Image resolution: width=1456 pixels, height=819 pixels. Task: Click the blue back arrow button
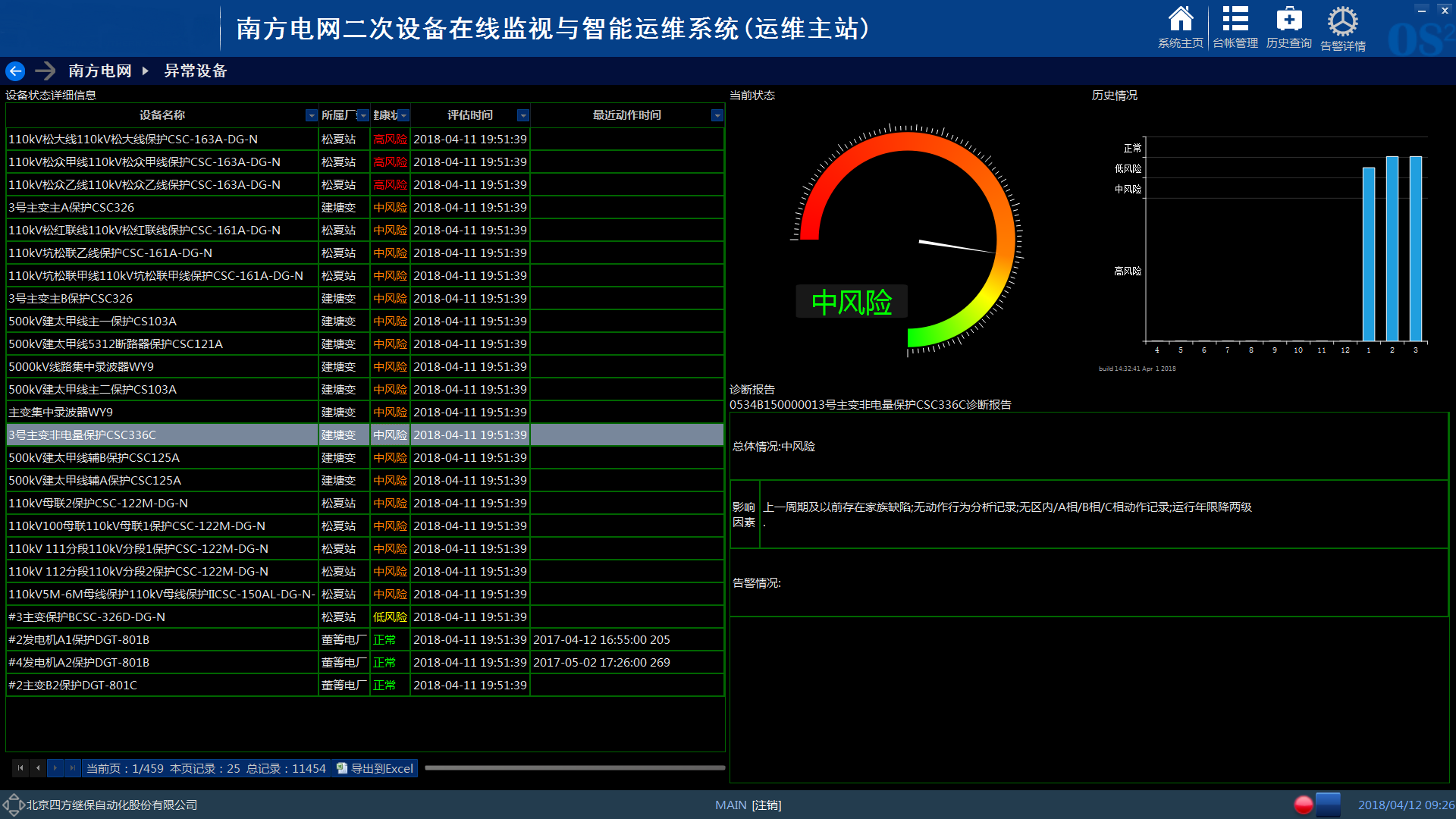pyautogui.click(x=16, y=71)
